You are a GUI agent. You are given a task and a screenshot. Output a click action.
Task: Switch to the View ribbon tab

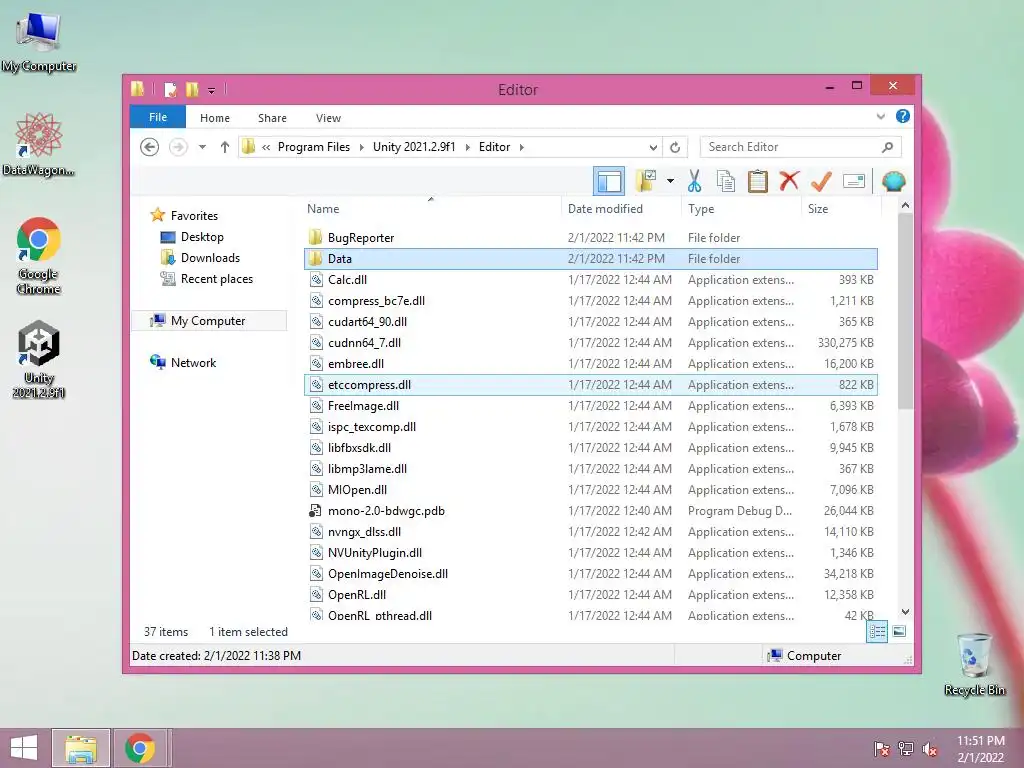pyautogui.click(x=328, y=118)
